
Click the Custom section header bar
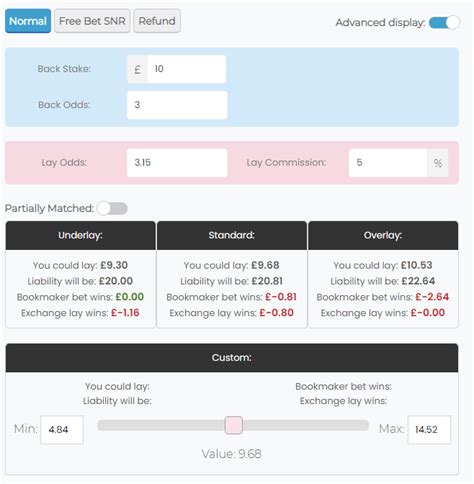[232, 358]
